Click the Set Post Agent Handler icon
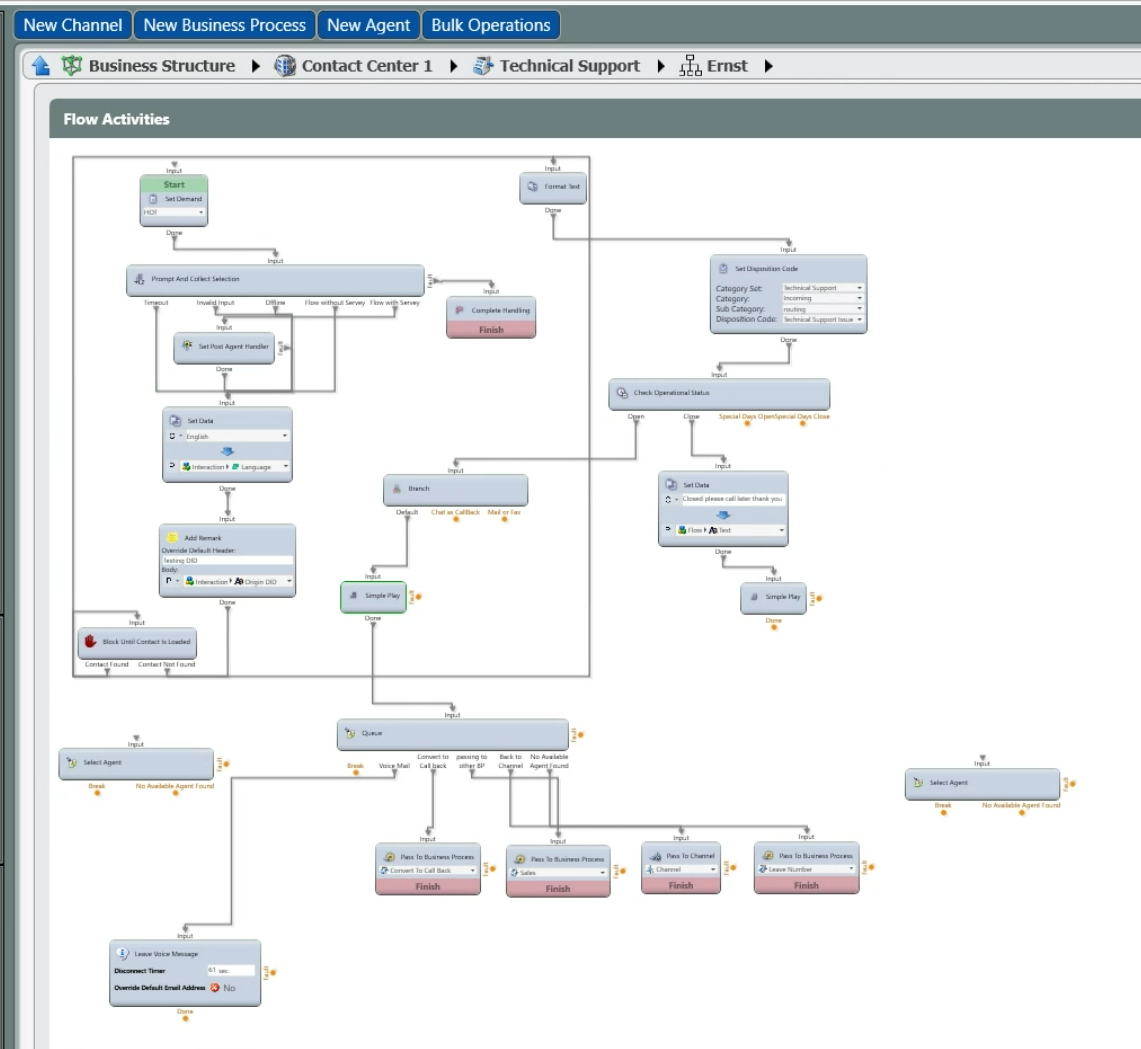 187,346
